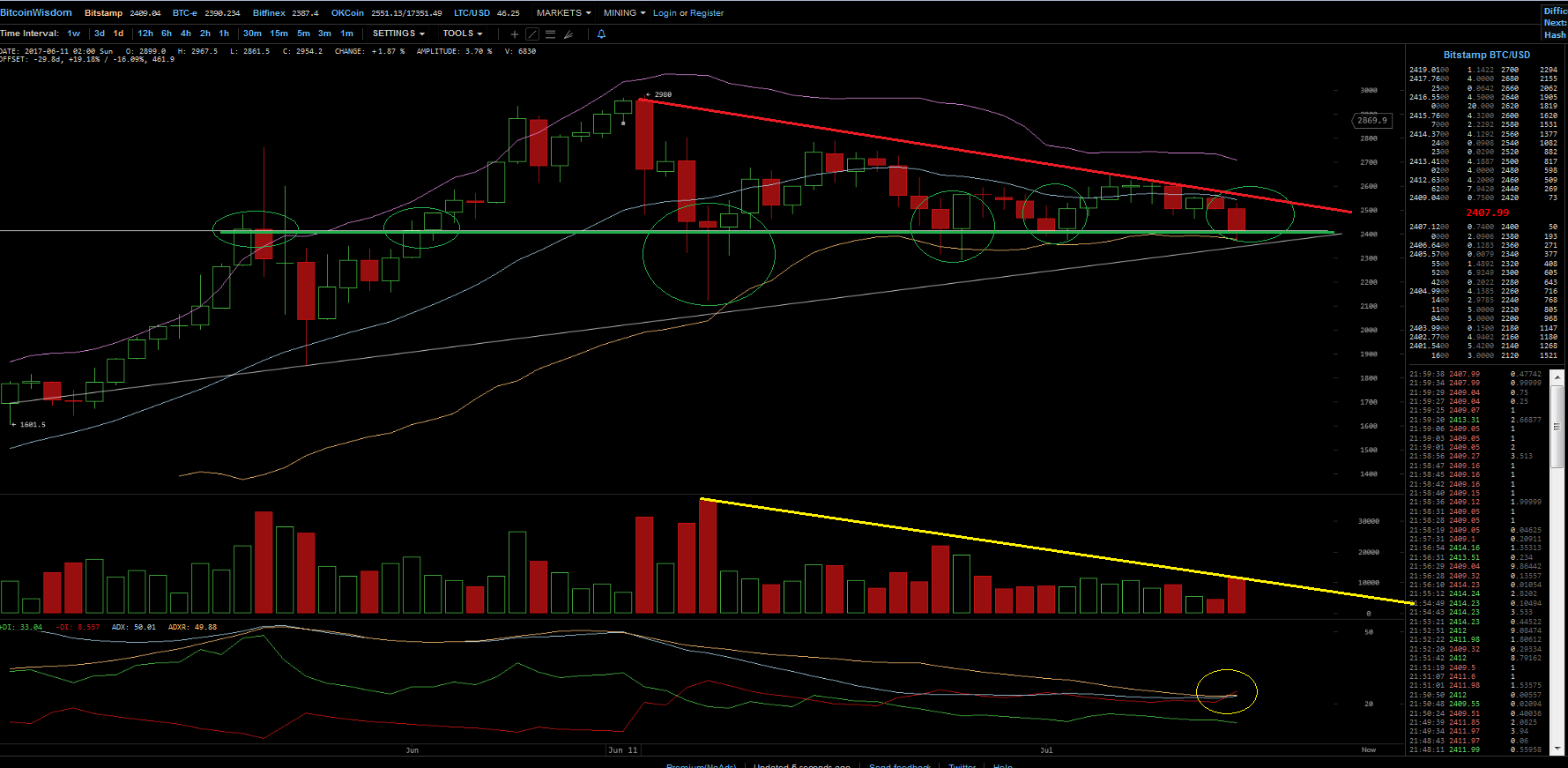Set time interval to 1w
1568x768 pixels.
pyautogui.click(x=74, y=34)
